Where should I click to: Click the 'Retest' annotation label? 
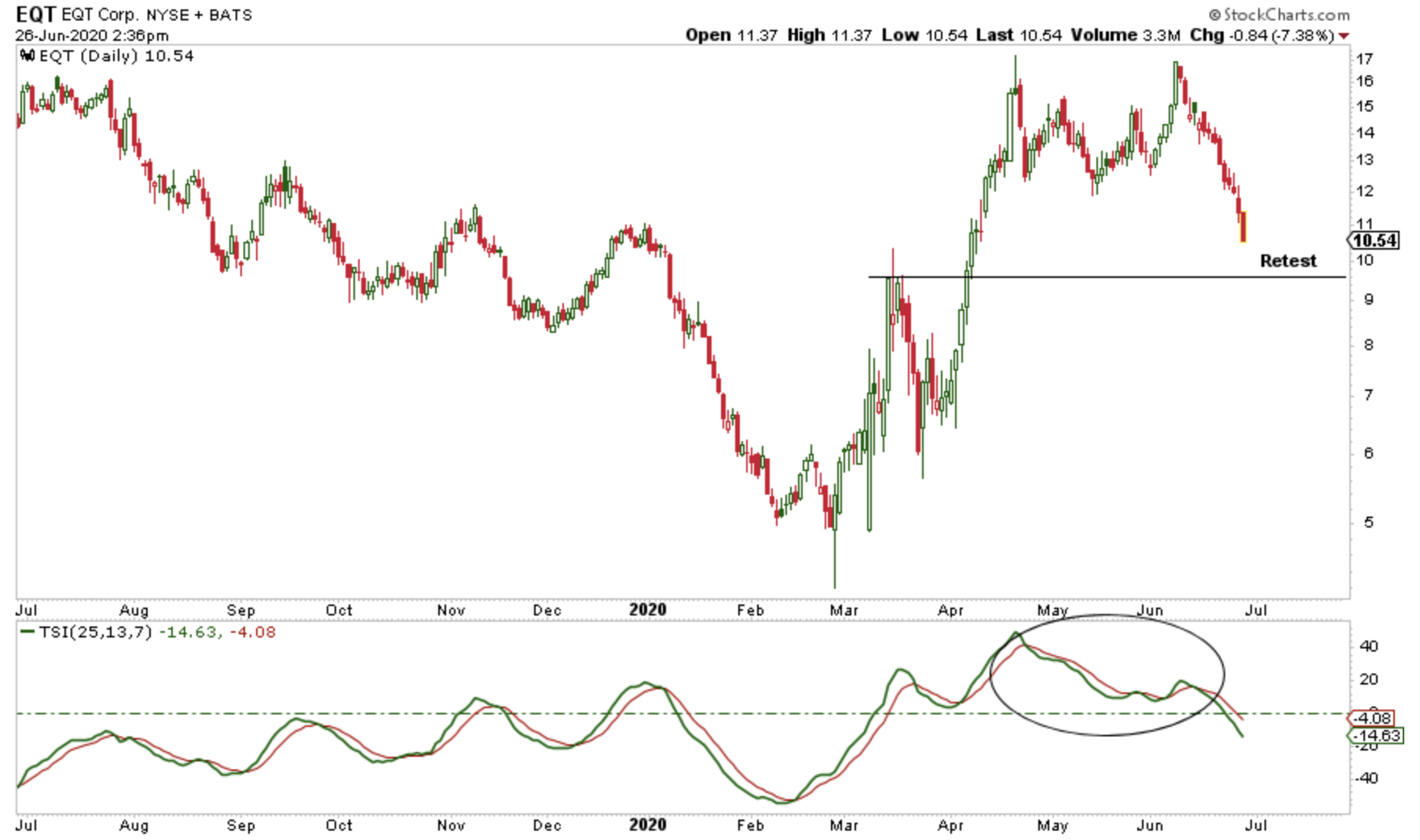pos(1288,261)
